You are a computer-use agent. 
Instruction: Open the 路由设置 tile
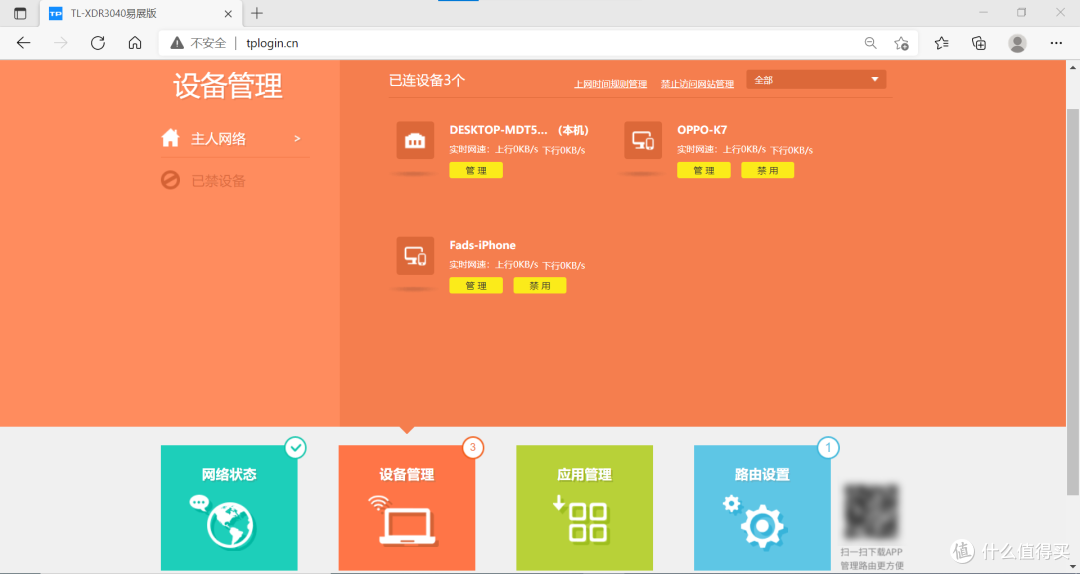pyautogui.click(x=762, y=507)
